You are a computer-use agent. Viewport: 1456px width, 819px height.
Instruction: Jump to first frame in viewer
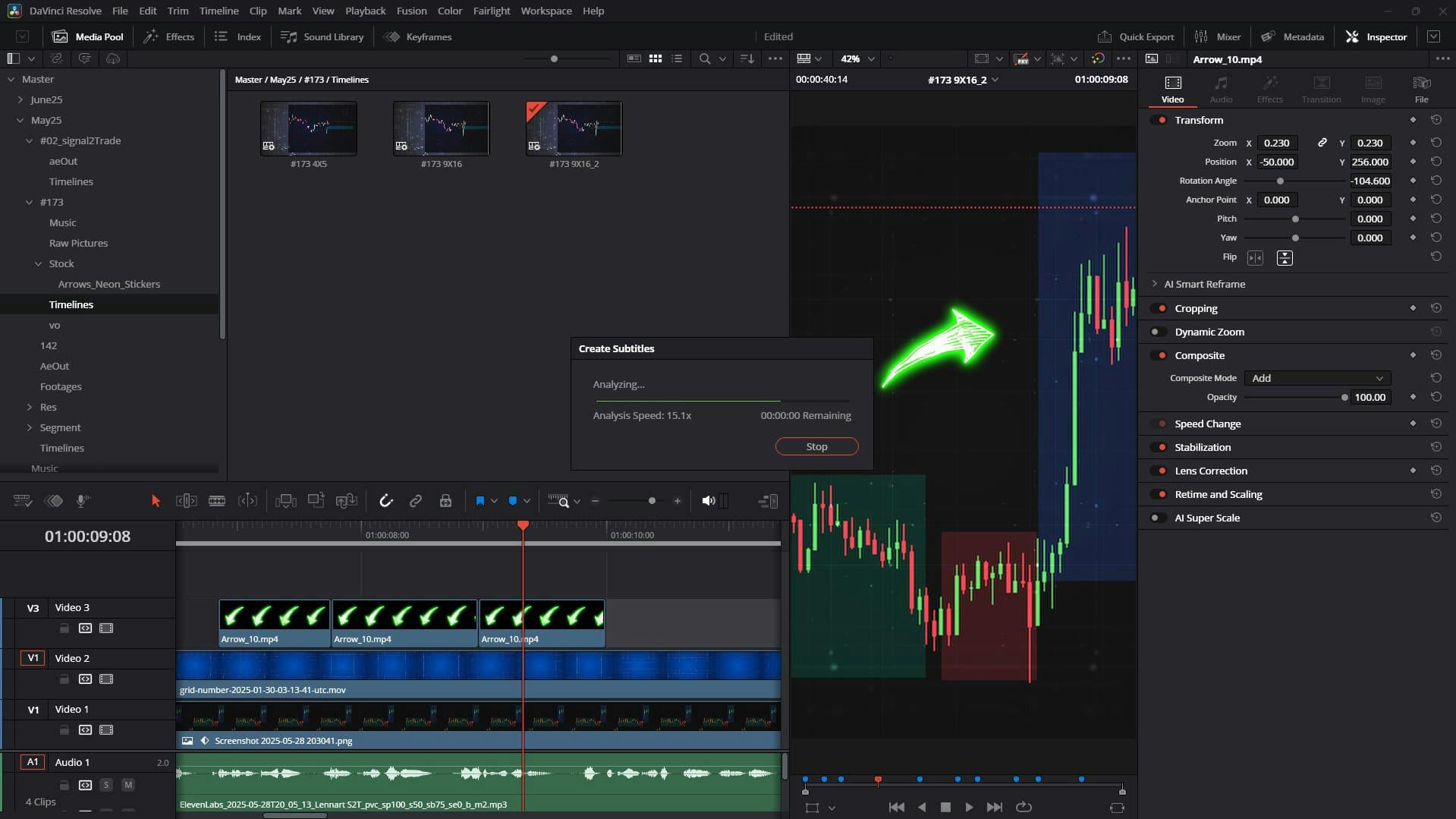pyautogui.click(x=896, y=808)
